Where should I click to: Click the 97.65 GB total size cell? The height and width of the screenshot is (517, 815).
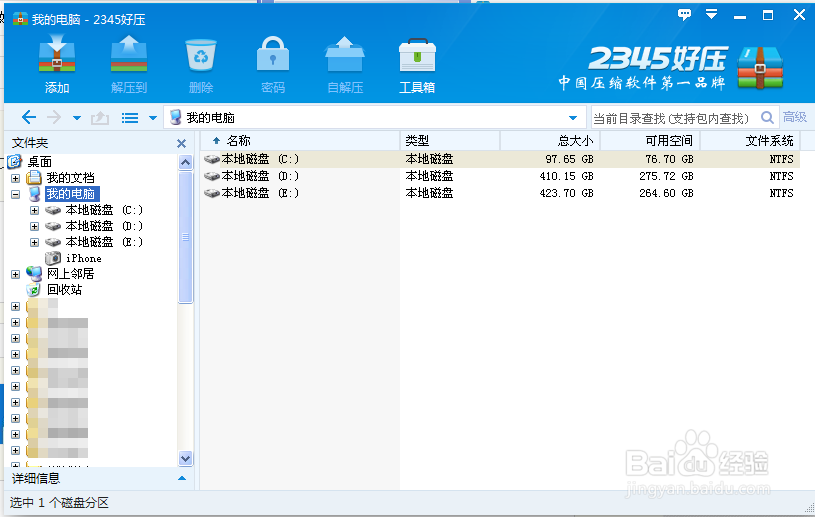click(x=569, y=159)
